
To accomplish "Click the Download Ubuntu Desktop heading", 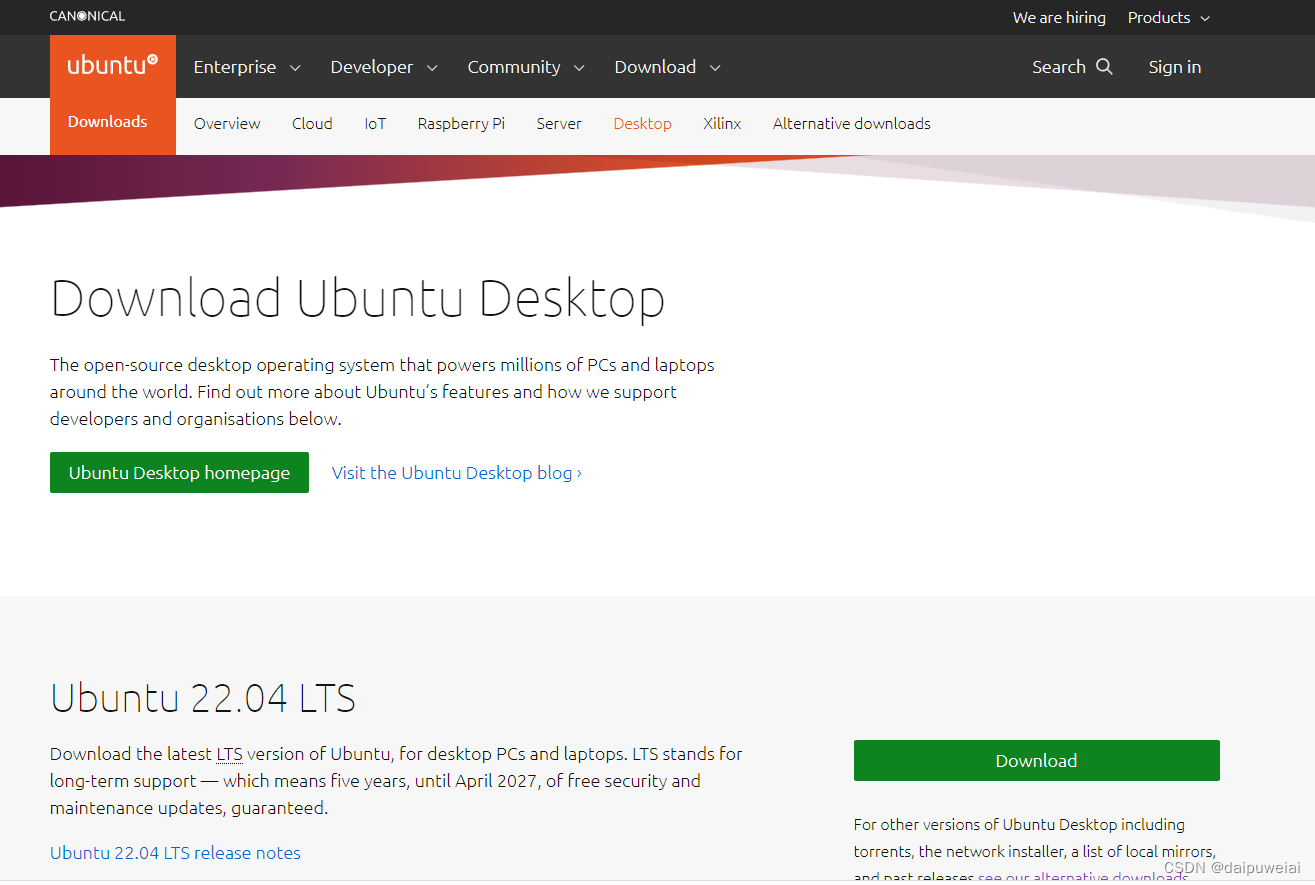I will pyautogui.click(x=358, y=298).
